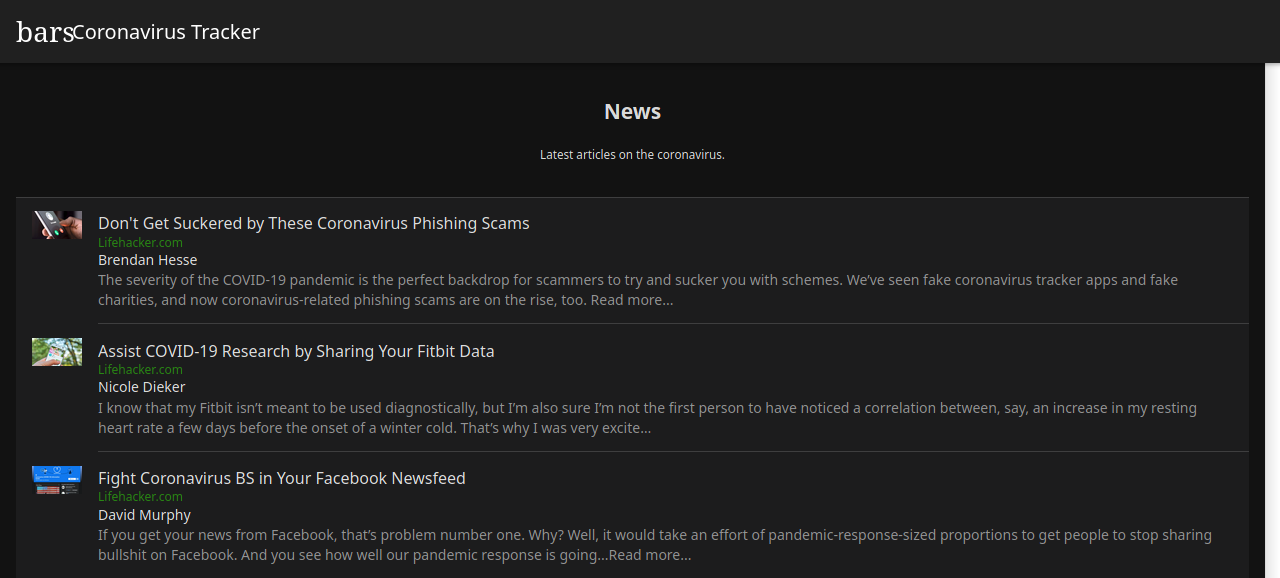
Task: Click 'Latest articles on the coronavirus.' subtitle
Action: click(x=632, y=155)
